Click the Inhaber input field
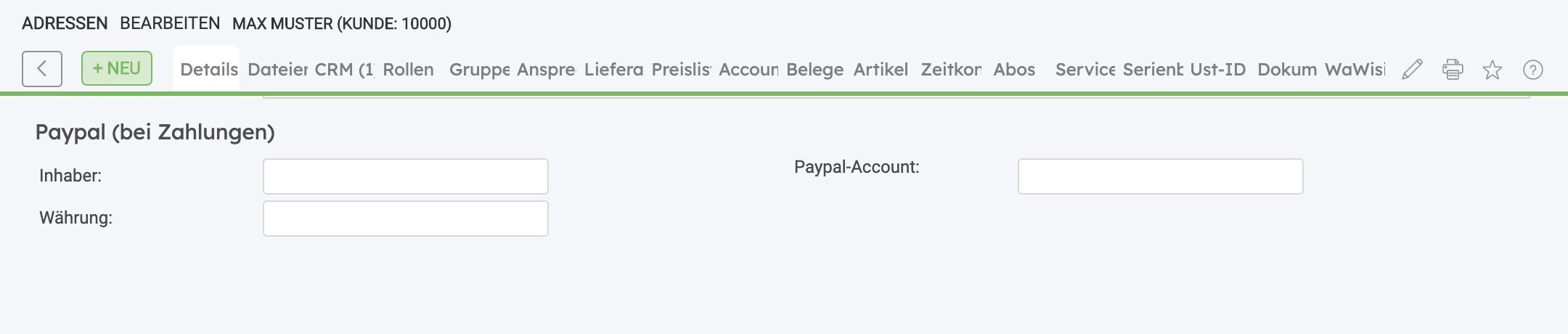 (x=405, y=176)
